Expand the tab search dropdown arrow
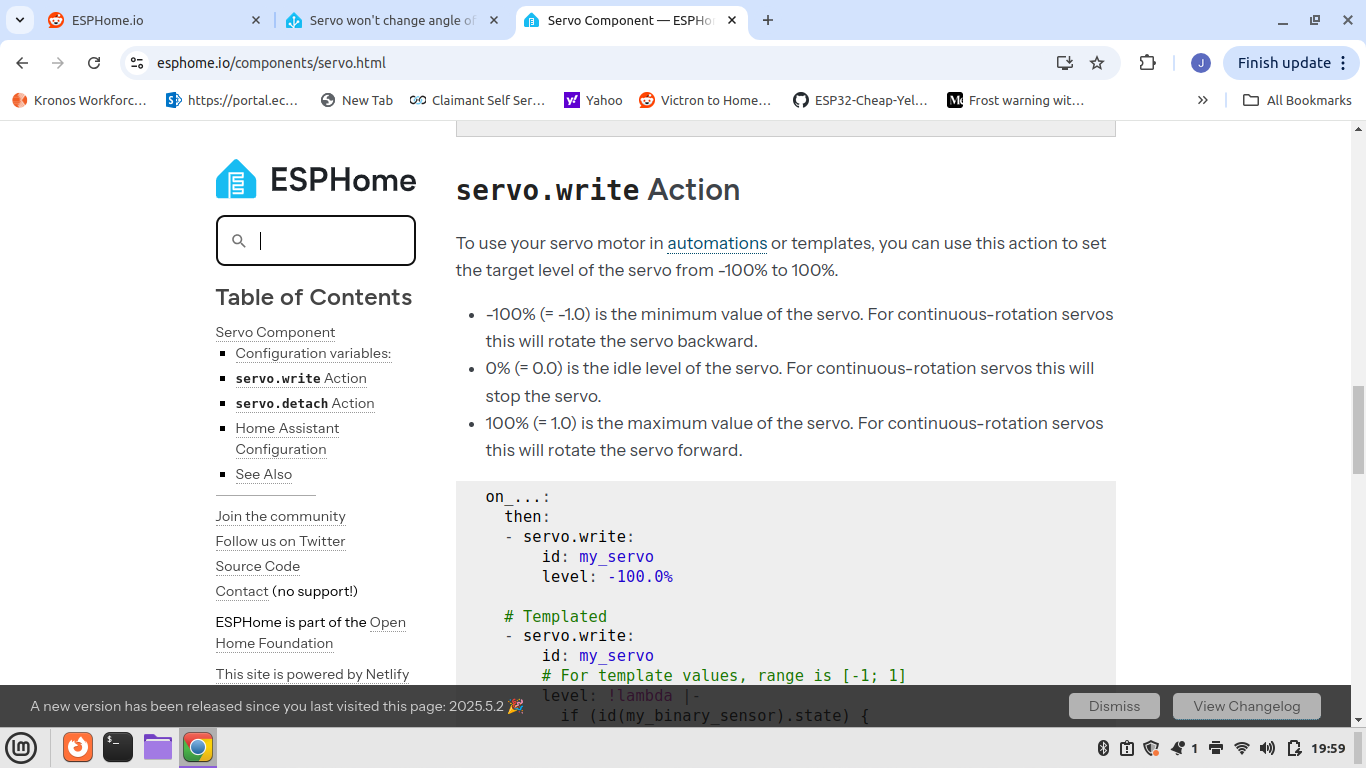The width and height of the screenshot is (1366, 768). (20, 20)
